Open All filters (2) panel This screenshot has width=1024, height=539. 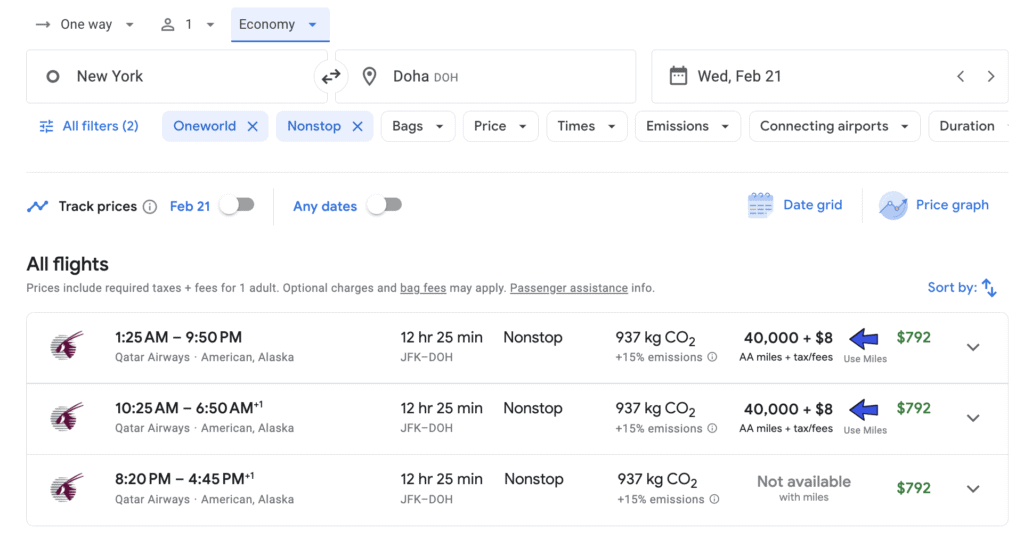(89, 126)
